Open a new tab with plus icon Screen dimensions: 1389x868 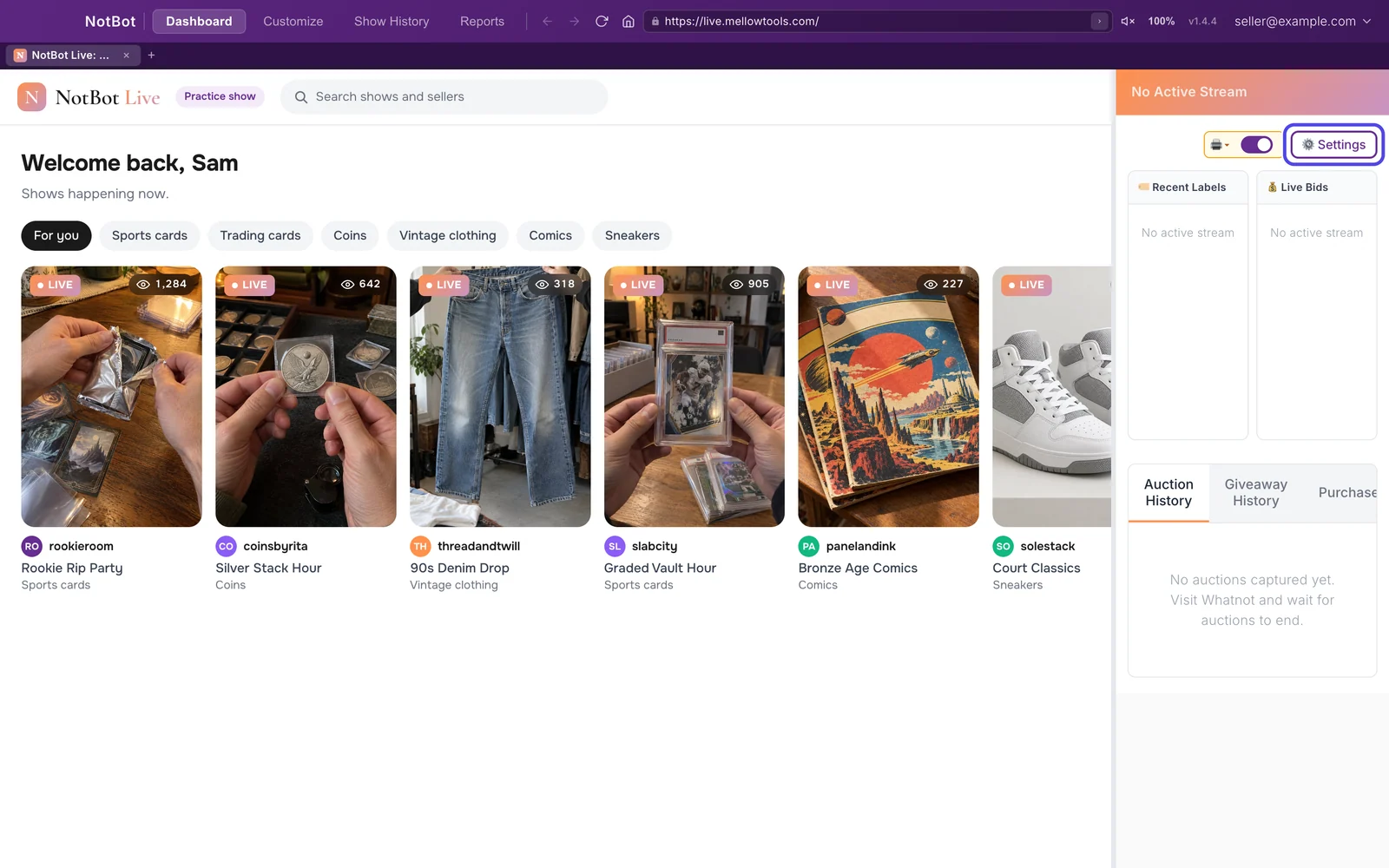click(x=151, y=55)
